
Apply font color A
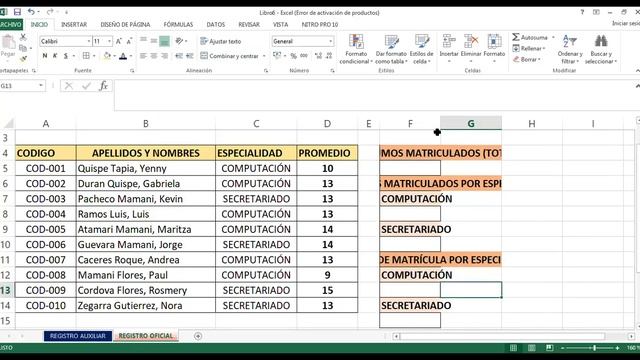click(123, 56)
